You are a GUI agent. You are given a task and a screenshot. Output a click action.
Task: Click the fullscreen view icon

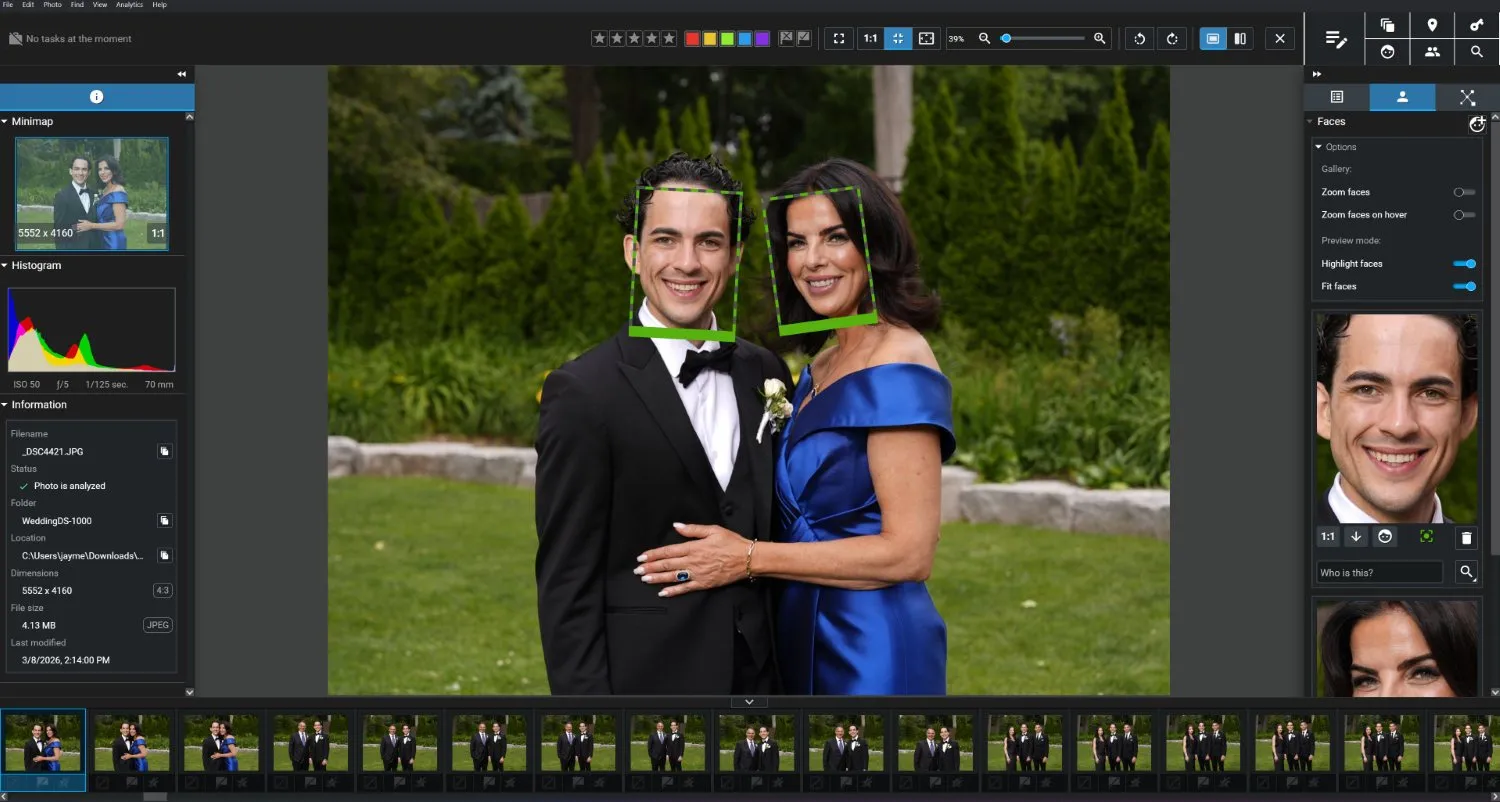coord(839,39)
